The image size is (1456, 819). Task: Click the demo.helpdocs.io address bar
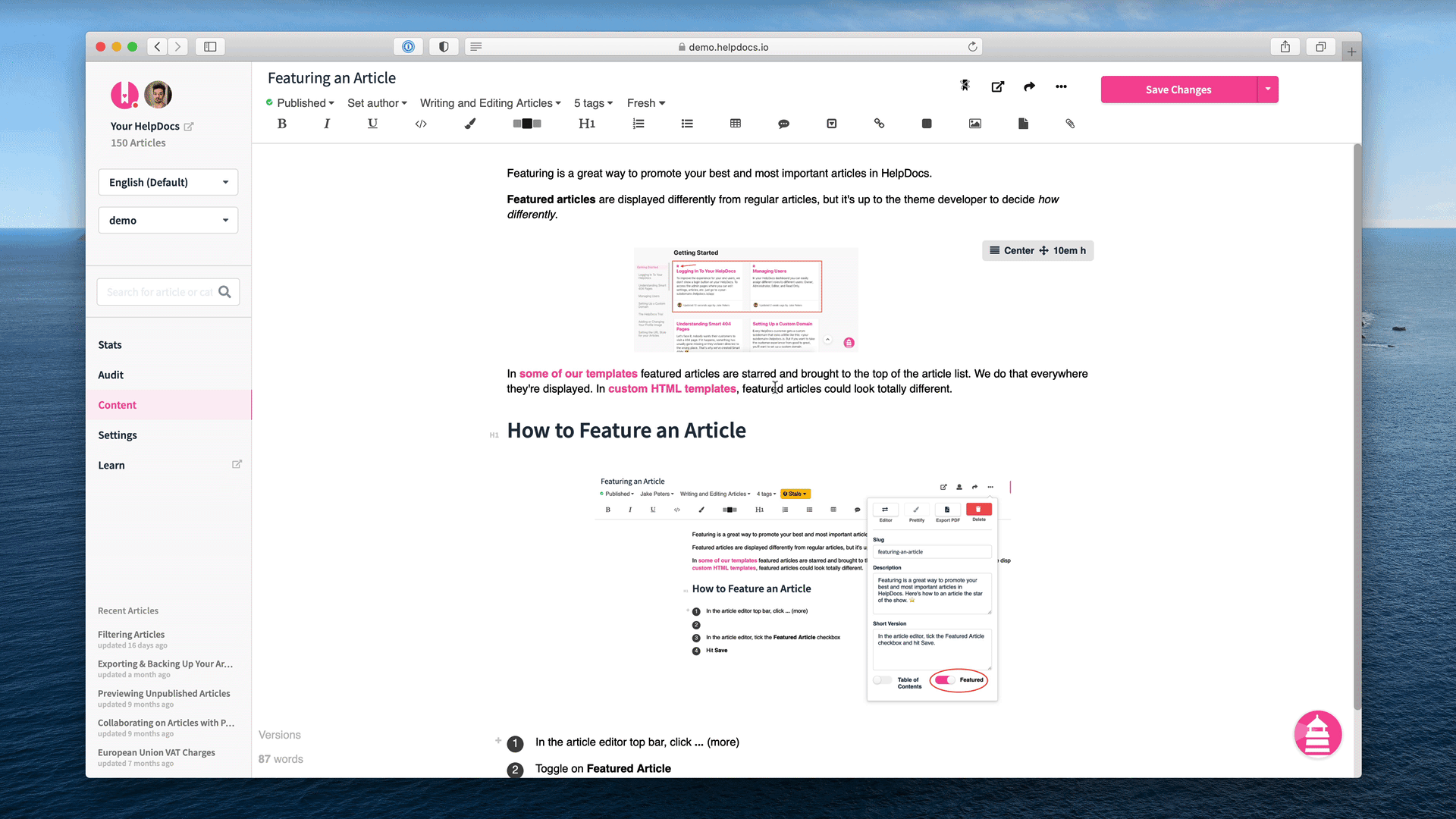point(723,47)
